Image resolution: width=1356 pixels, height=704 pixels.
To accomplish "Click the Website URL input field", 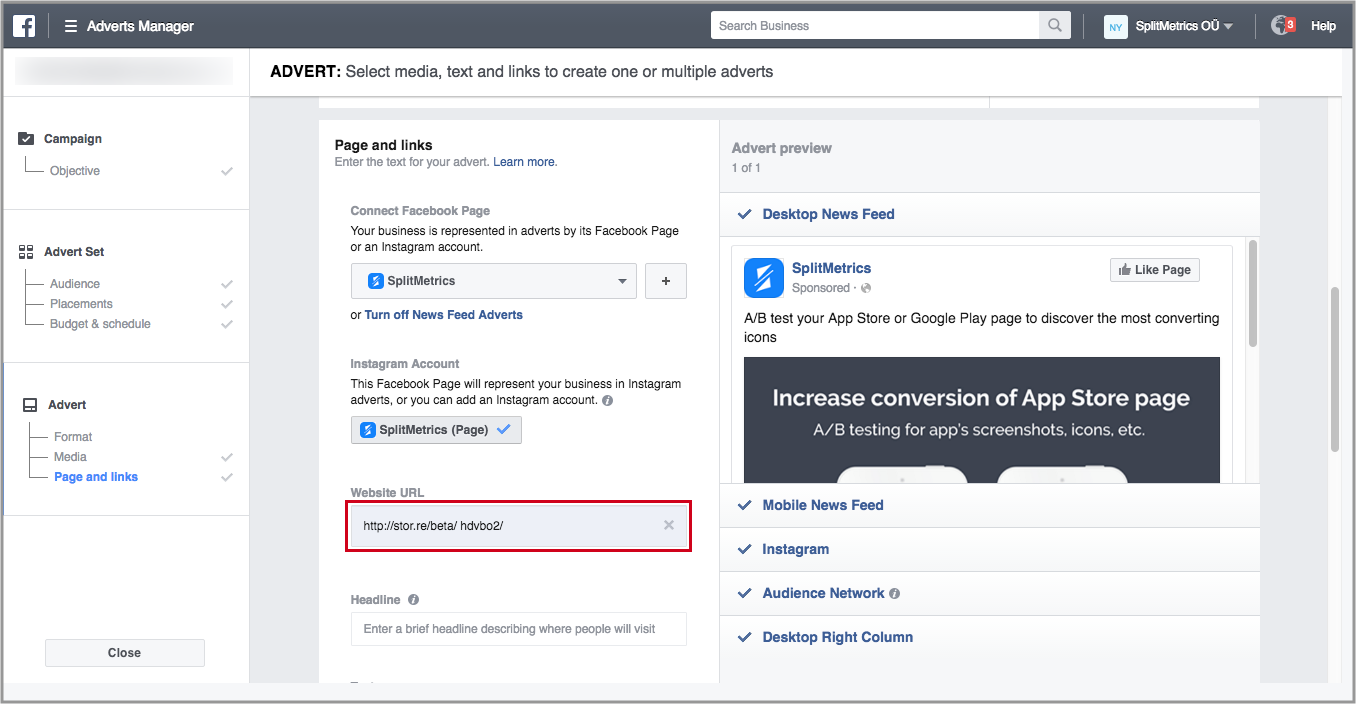I will (518, 526).
